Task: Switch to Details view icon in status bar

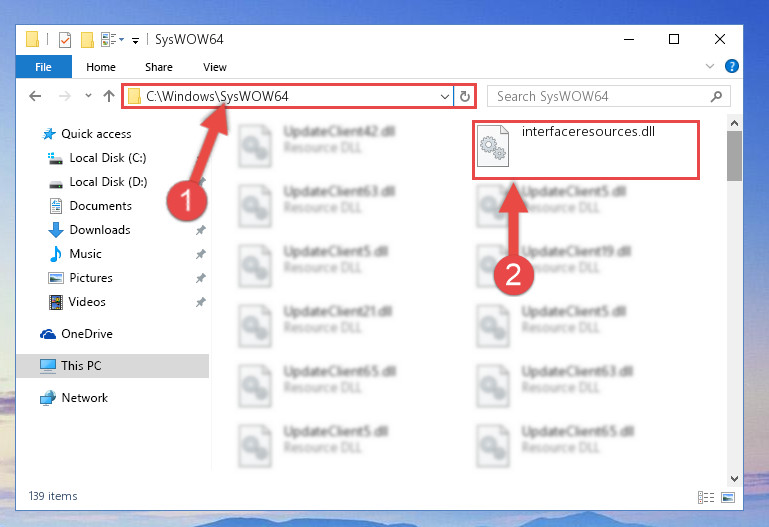Action: tap(706, 498)
